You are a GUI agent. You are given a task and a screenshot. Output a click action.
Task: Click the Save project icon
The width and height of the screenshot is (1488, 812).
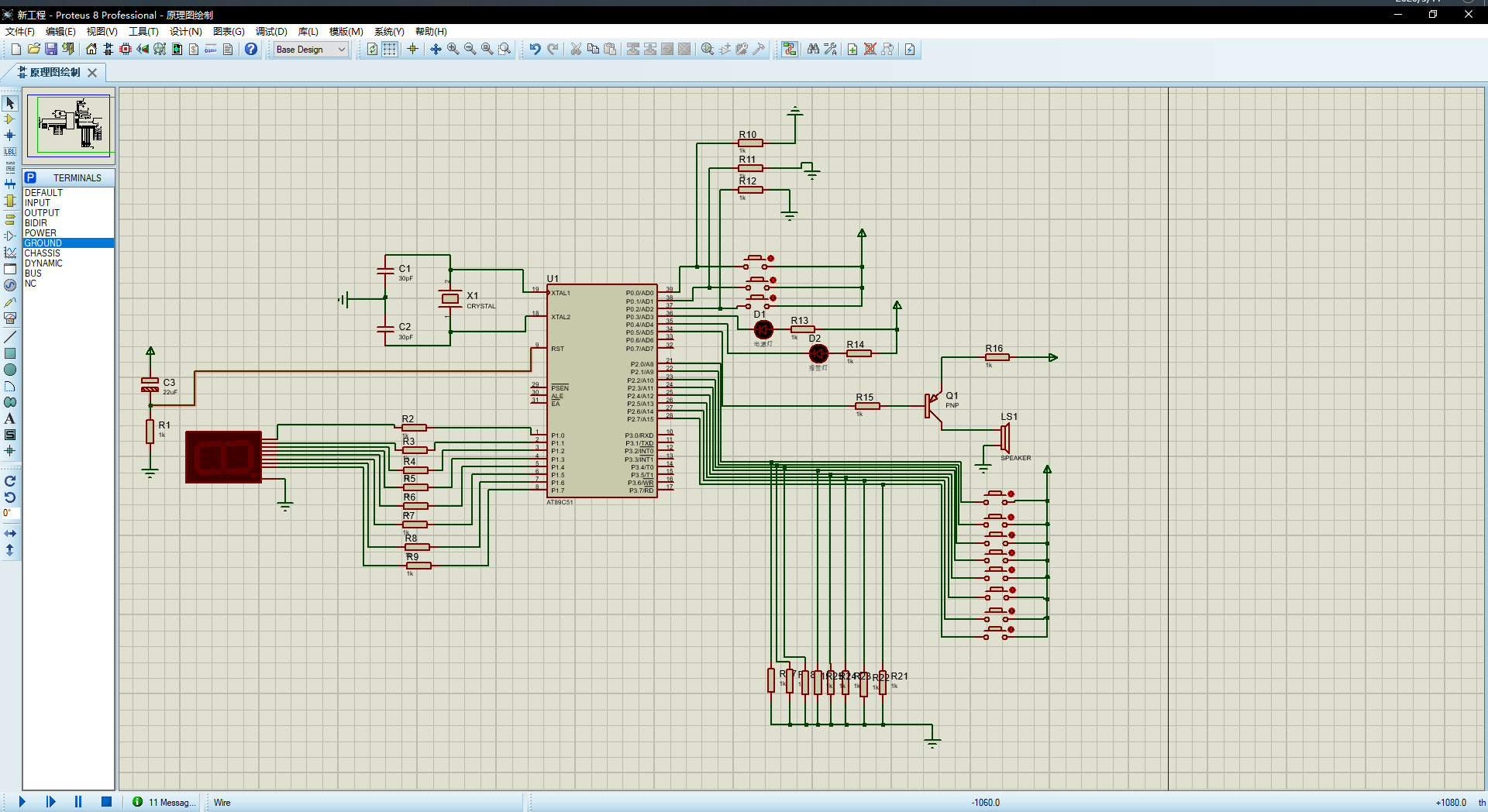[51, 49]
